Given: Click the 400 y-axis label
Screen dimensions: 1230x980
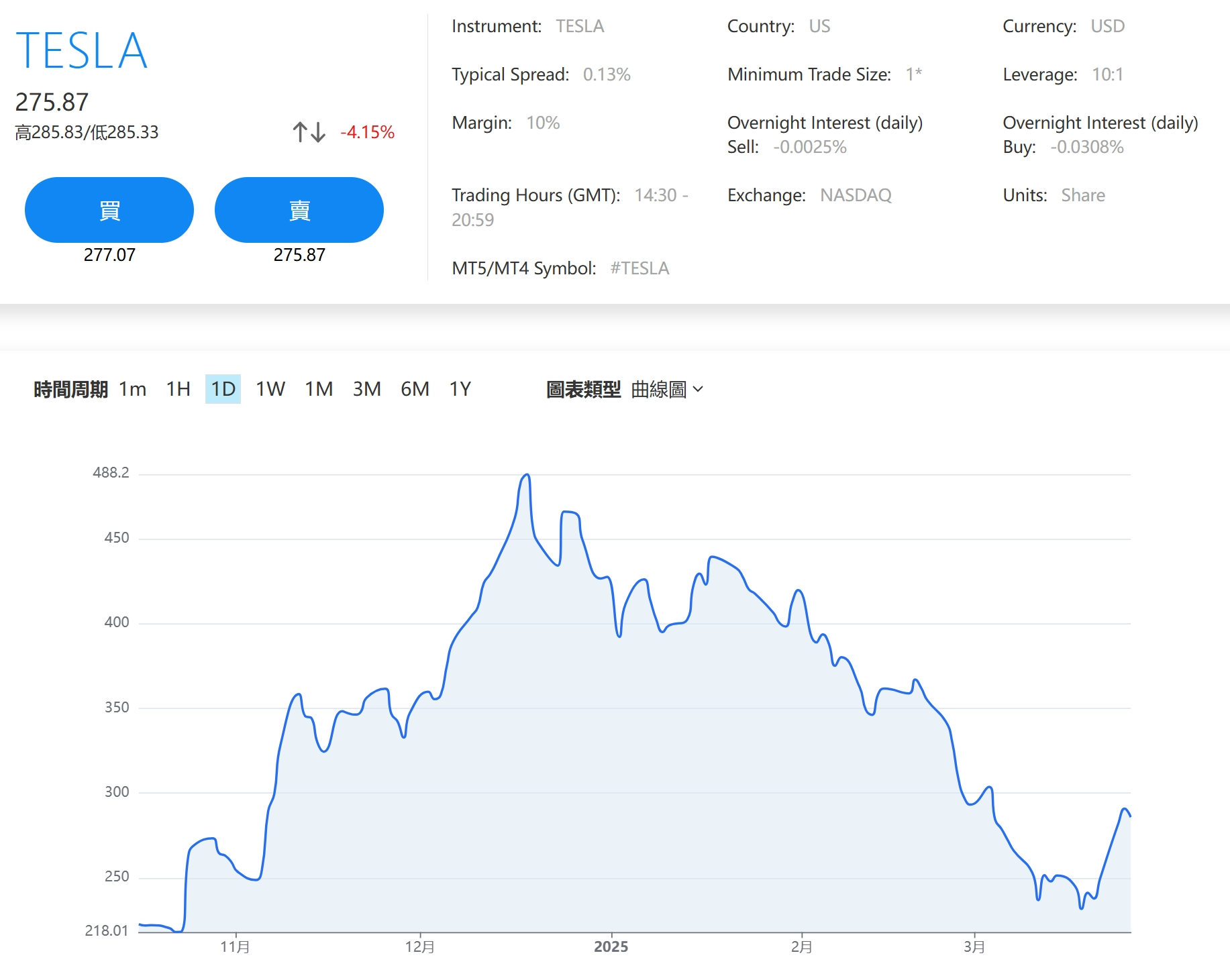Looking at the screenshot, I should tap(117, 622).
